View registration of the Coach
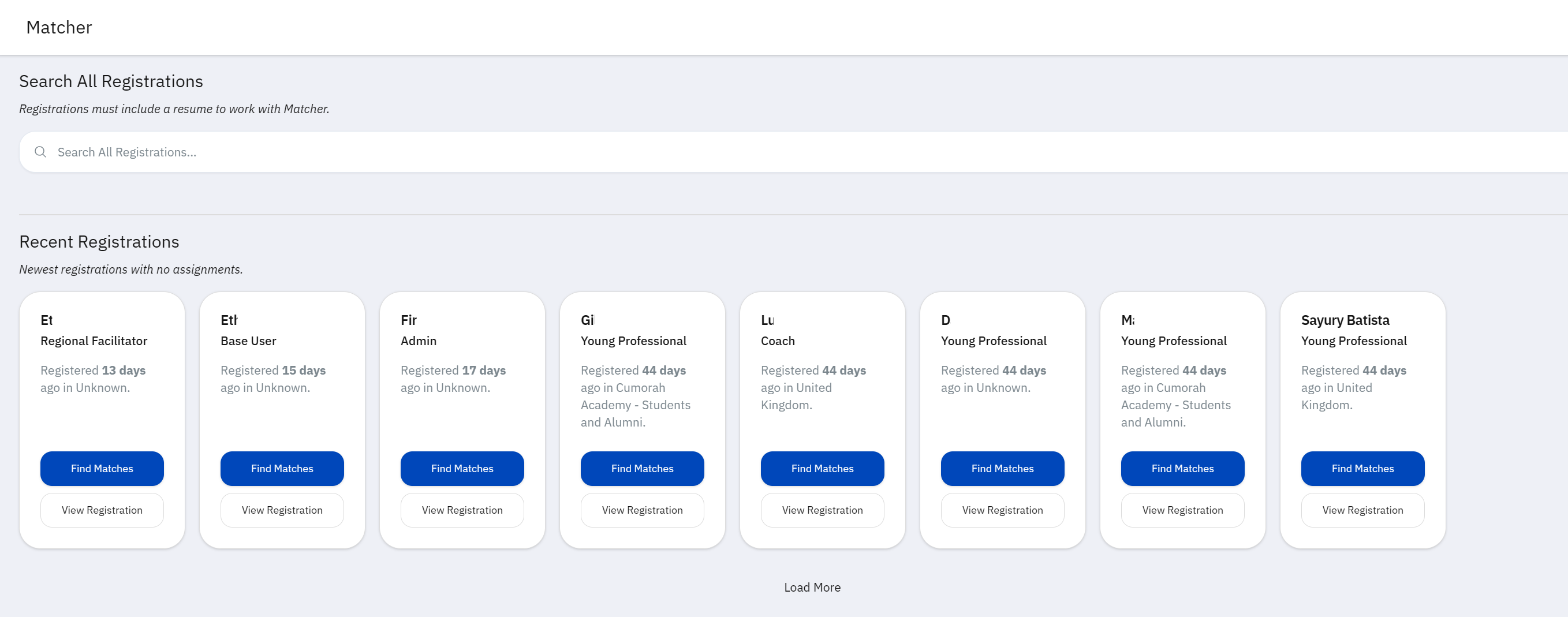The image size is (1568, 617). tap(822, 510)
